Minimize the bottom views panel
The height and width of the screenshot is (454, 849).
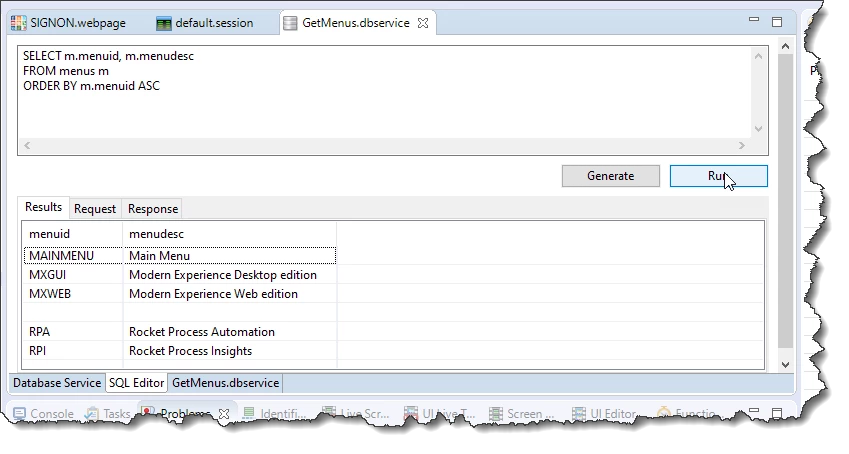754,411
